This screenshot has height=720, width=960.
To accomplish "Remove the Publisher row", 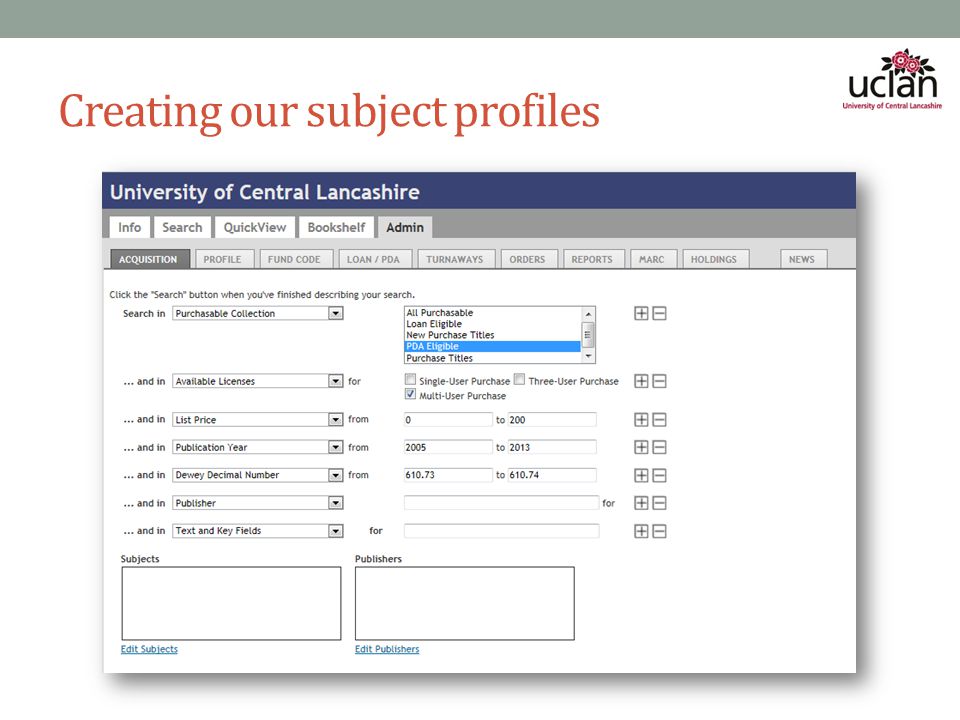I will [659, 503].
